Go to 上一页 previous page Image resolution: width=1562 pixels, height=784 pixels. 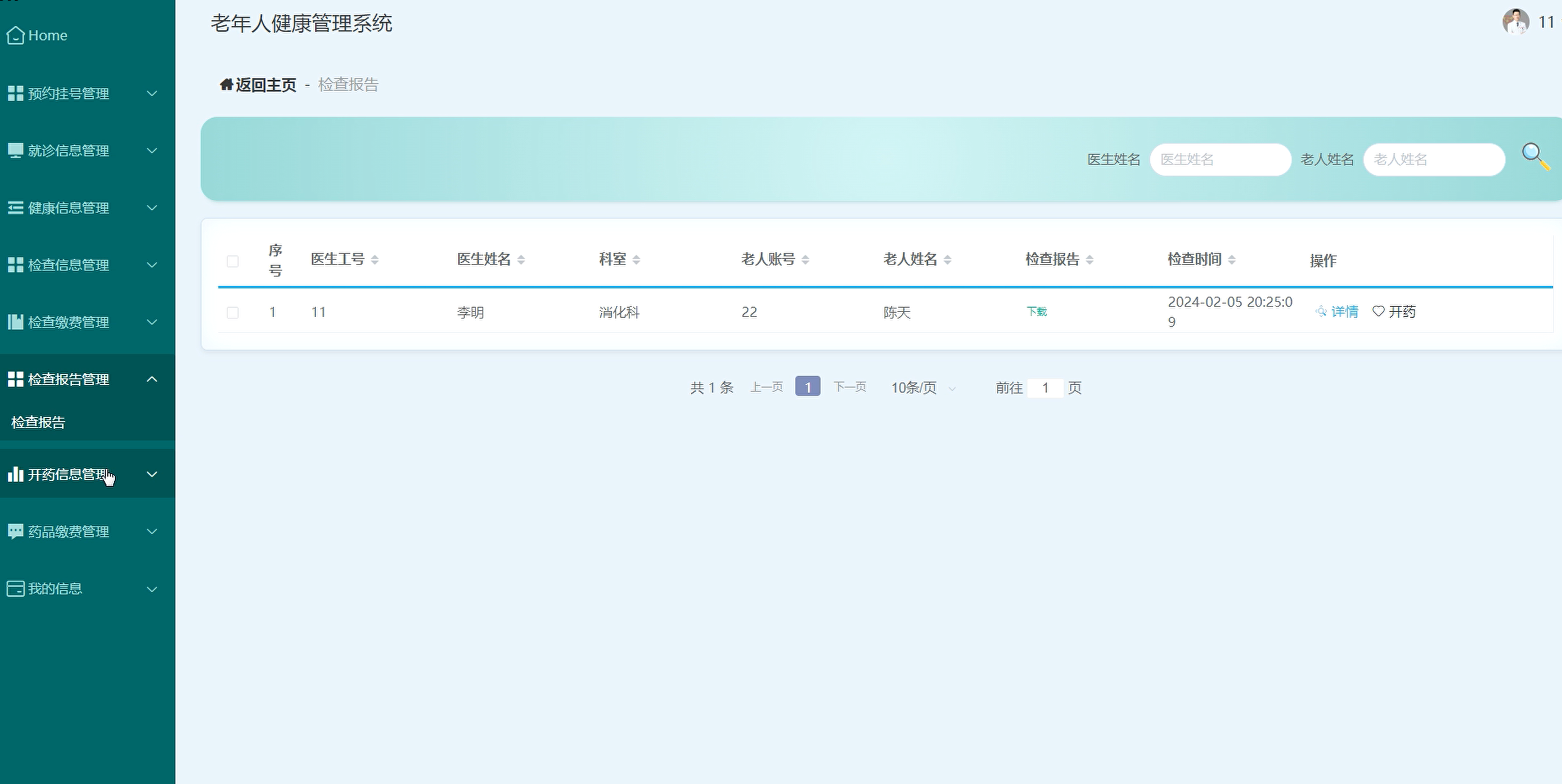point(767,387)
